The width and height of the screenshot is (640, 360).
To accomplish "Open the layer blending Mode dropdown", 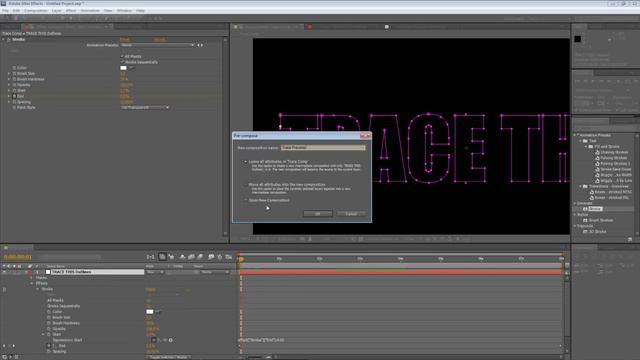I will tap(155, 272).
